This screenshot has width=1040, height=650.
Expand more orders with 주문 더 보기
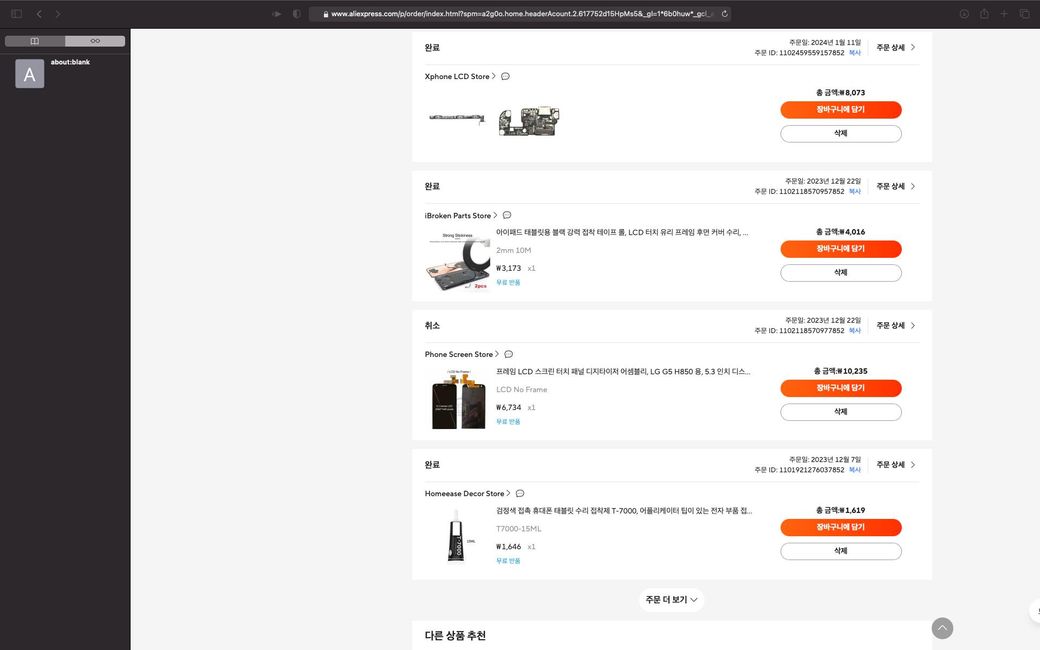[x=671, y=600]
